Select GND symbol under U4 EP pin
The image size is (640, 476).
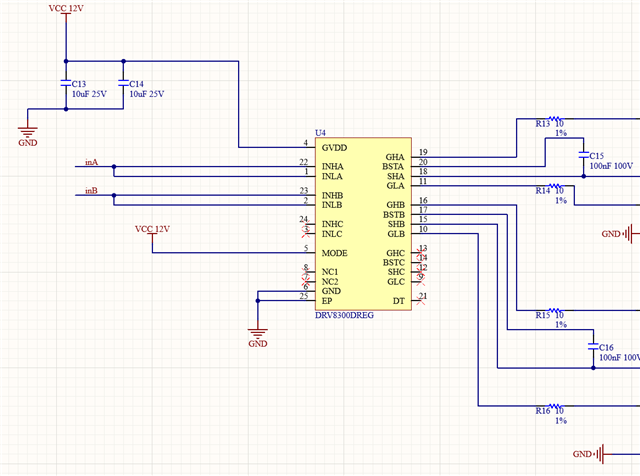(x=258, y=338)
